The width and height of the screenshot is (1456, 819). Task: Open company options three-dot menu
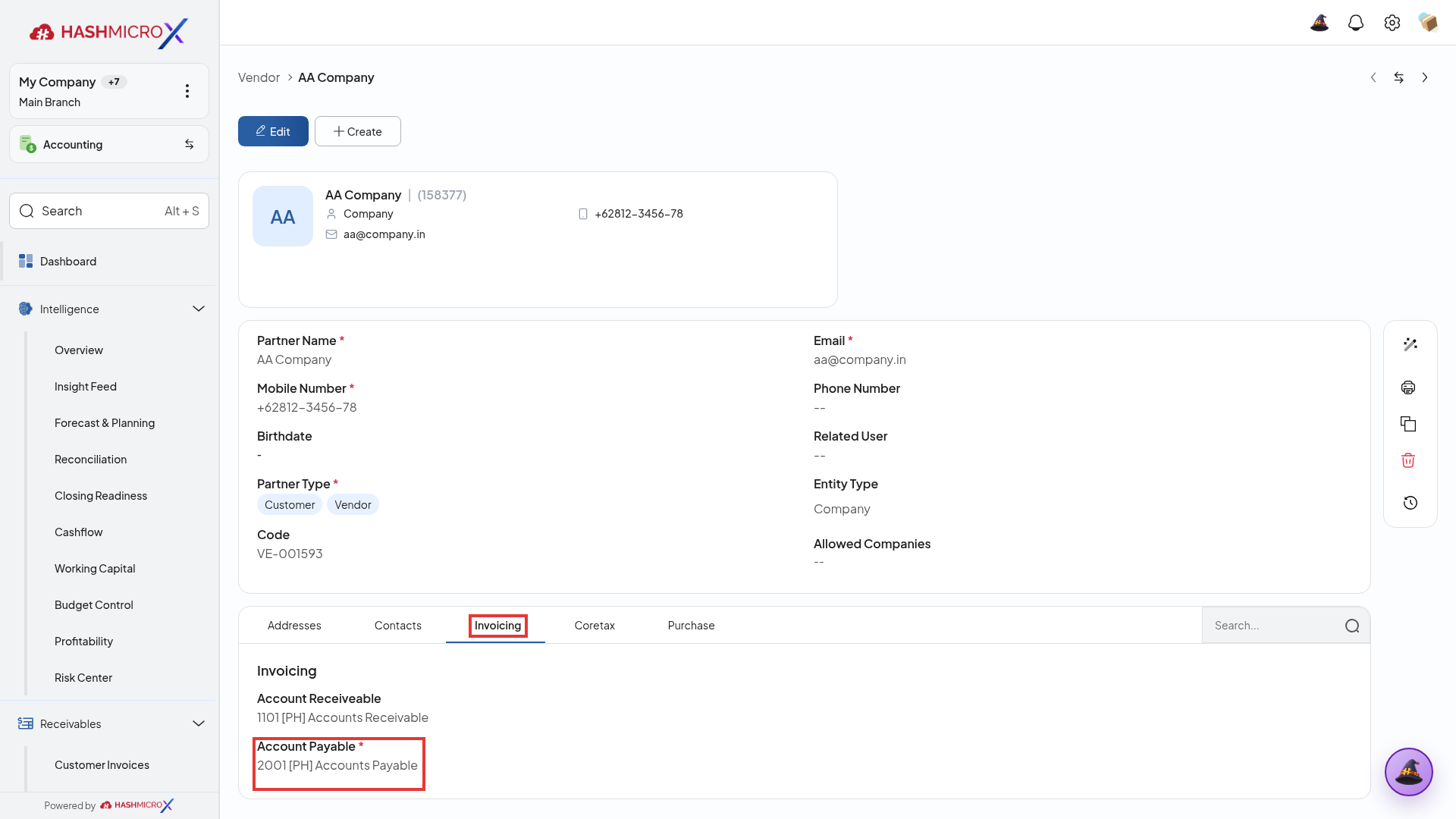(187, 91)
